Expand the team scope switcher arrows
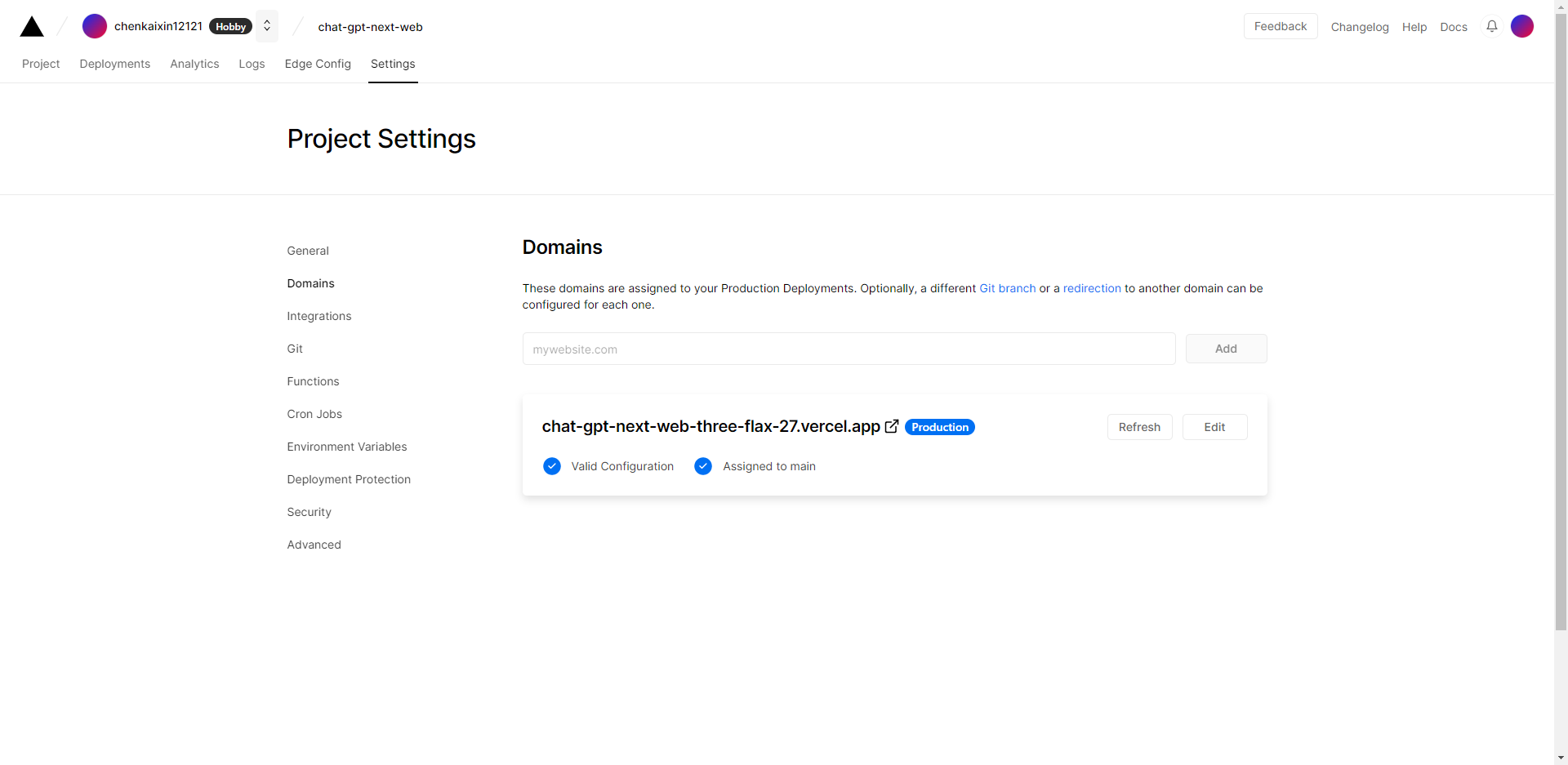 point(267,26)
